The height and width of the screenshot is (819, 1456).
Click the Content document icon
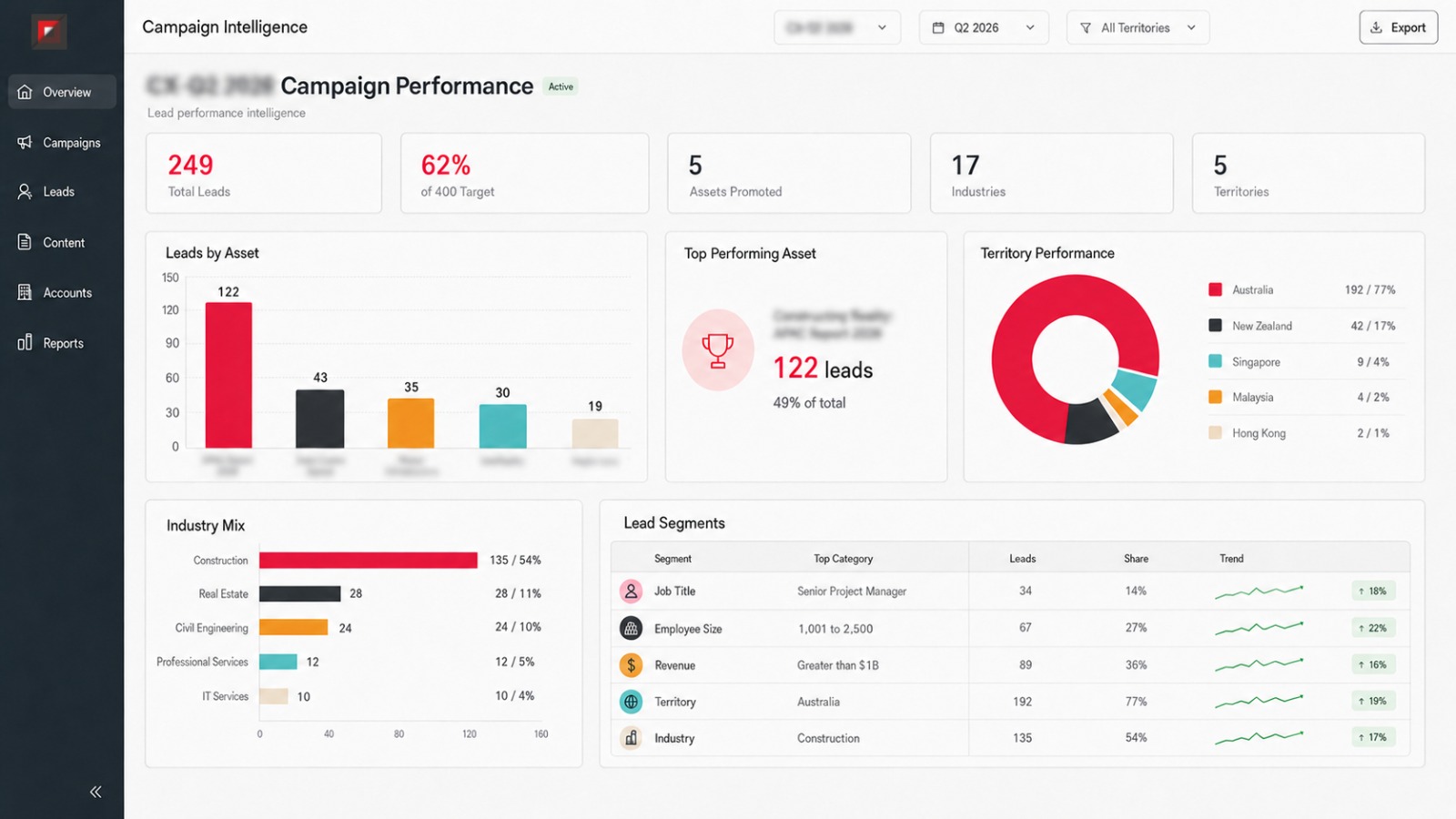click(25, 242)
